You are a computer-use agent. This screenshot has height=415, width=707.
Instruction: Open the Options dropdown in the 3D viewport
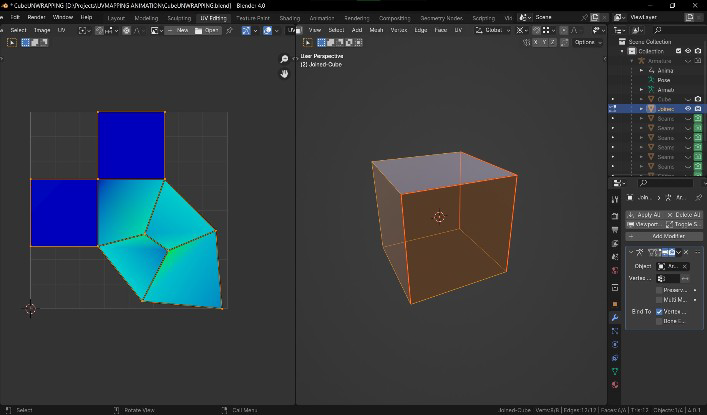587,42
